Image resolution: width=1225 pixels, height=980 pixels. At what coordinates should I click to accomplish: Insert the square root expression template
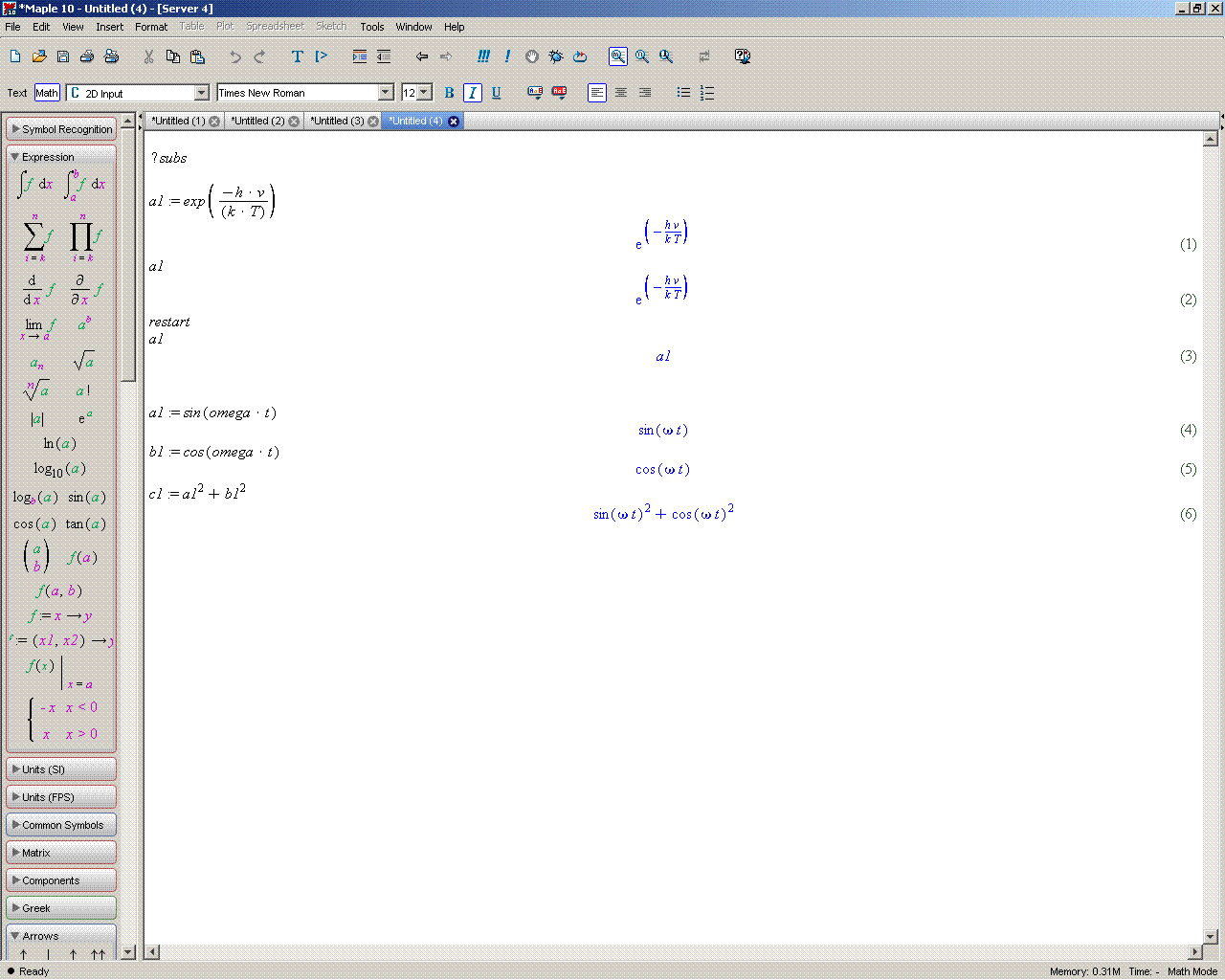tap(83, 361)
